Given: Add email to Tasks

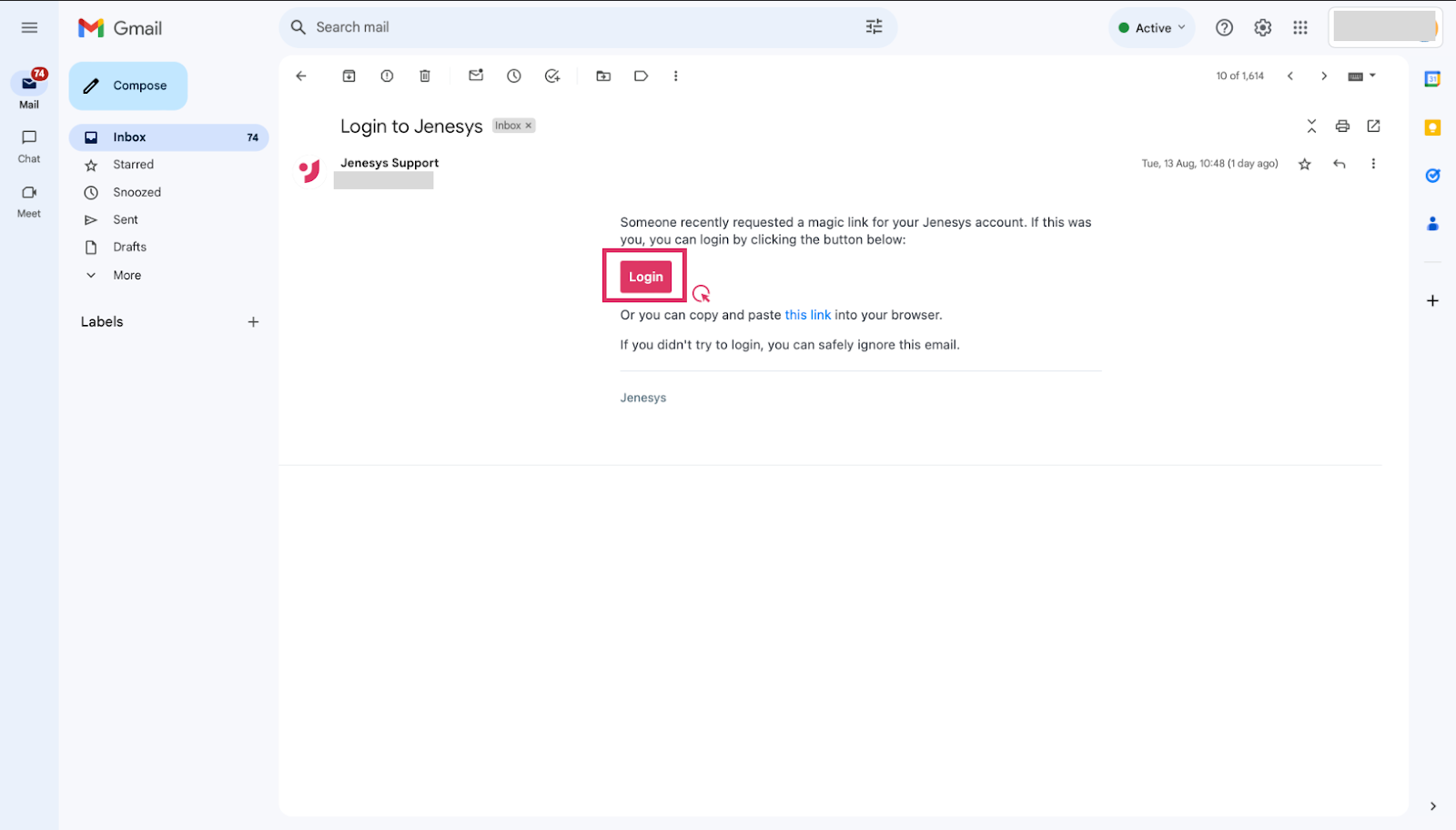Looking at the screenshot, I should click(552, 76).
